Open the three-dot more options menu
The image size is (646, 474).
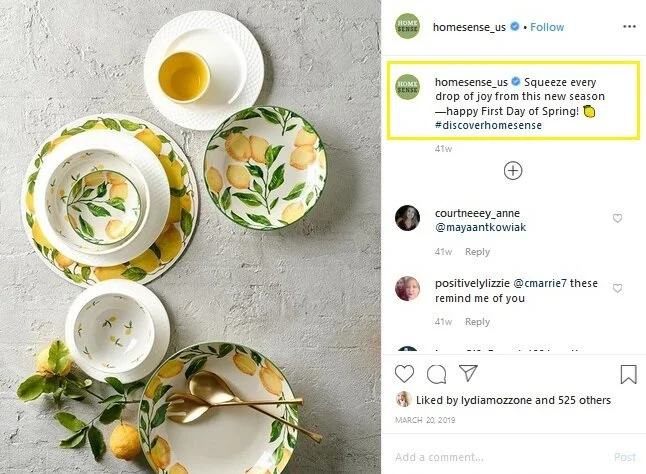(629, 27)
